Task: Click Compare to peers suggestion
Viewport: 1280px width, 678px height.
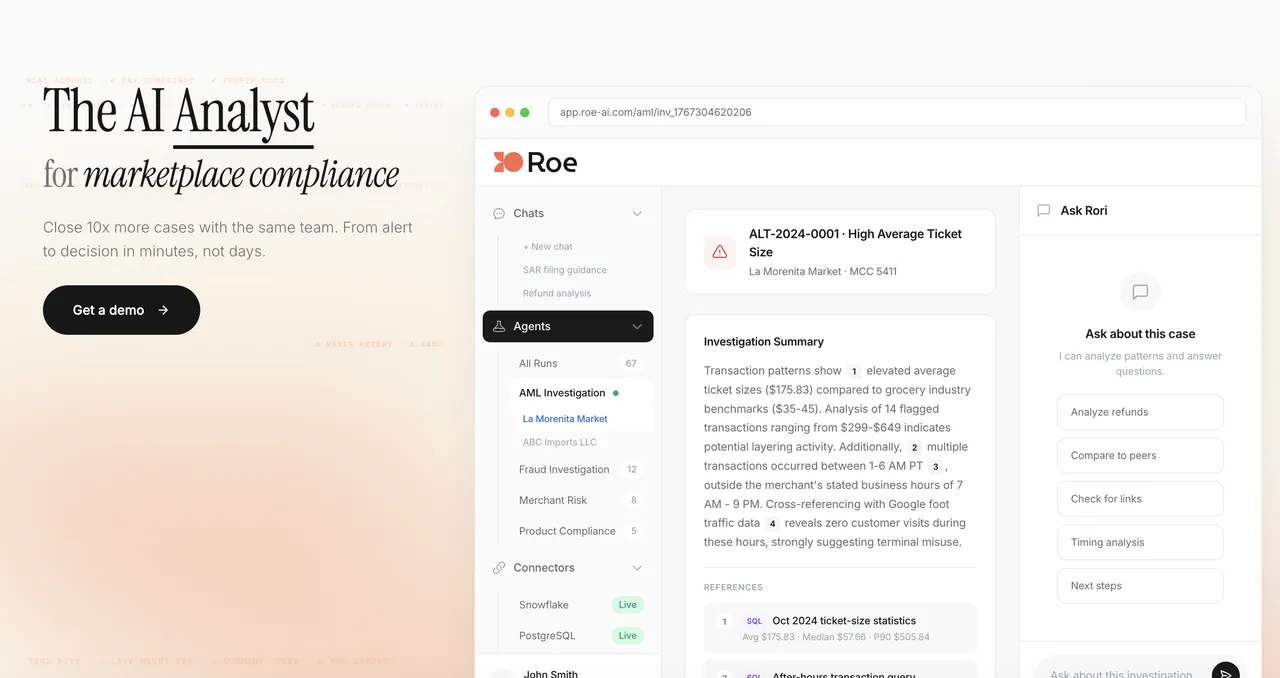Action: pos(1140,455)
